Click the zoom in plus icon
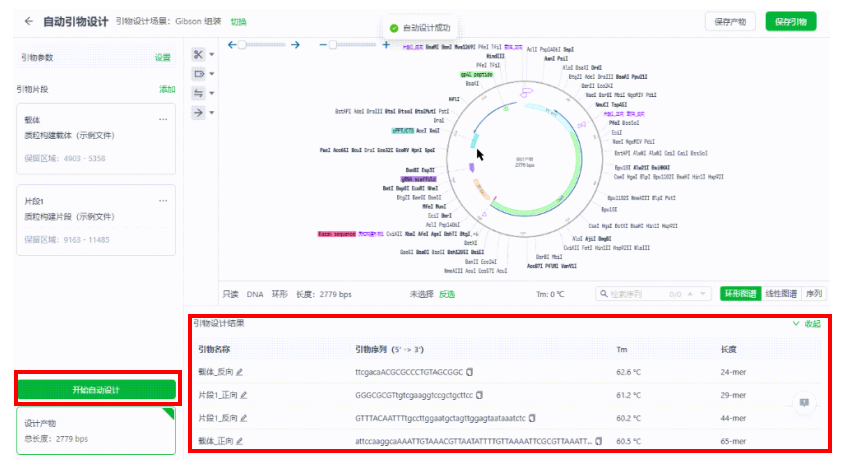This screenshot has height=460, width=847. (386, 45)
